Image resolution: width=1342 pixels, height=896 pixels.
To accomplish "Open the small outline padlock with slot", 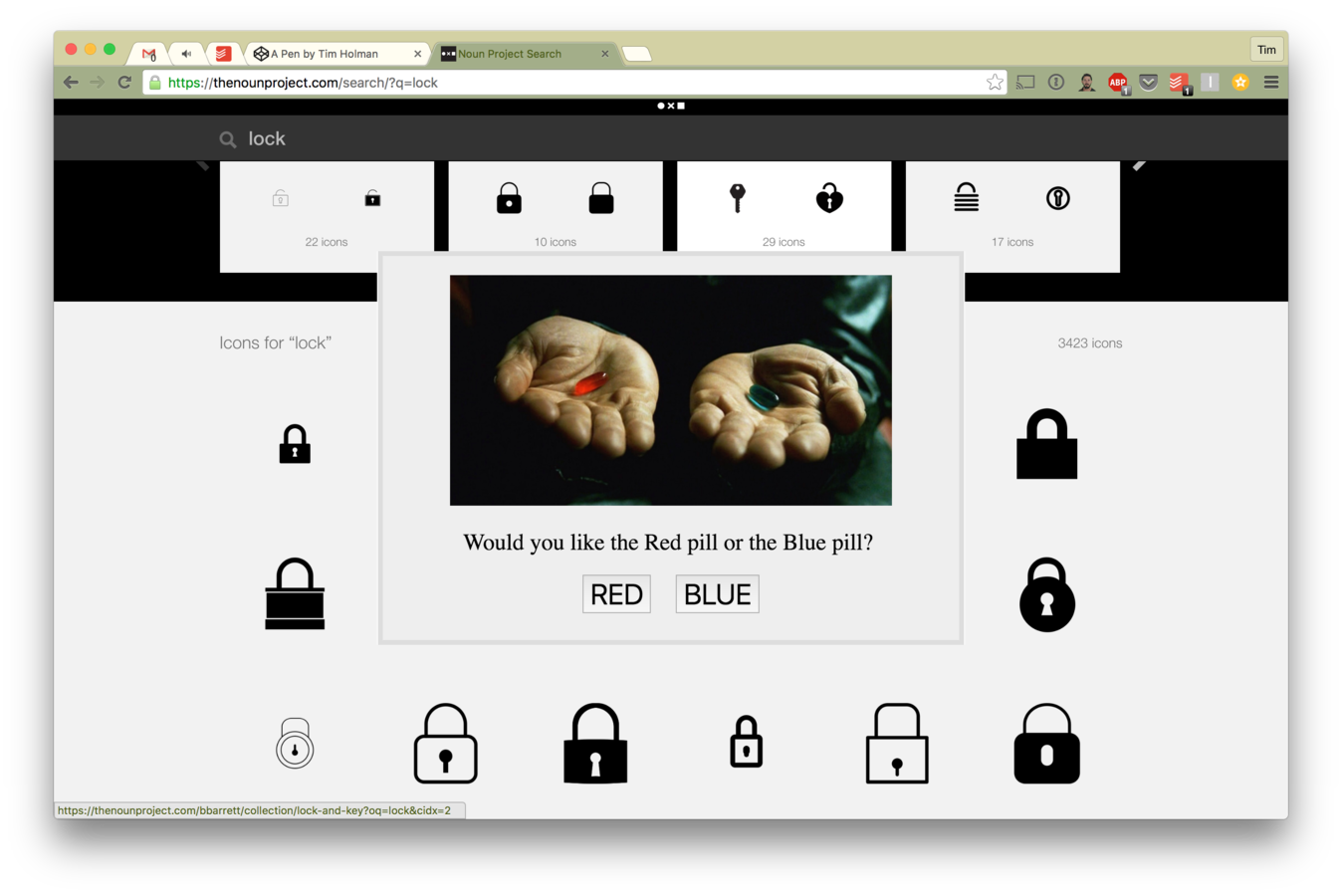I will click(746, 743).
